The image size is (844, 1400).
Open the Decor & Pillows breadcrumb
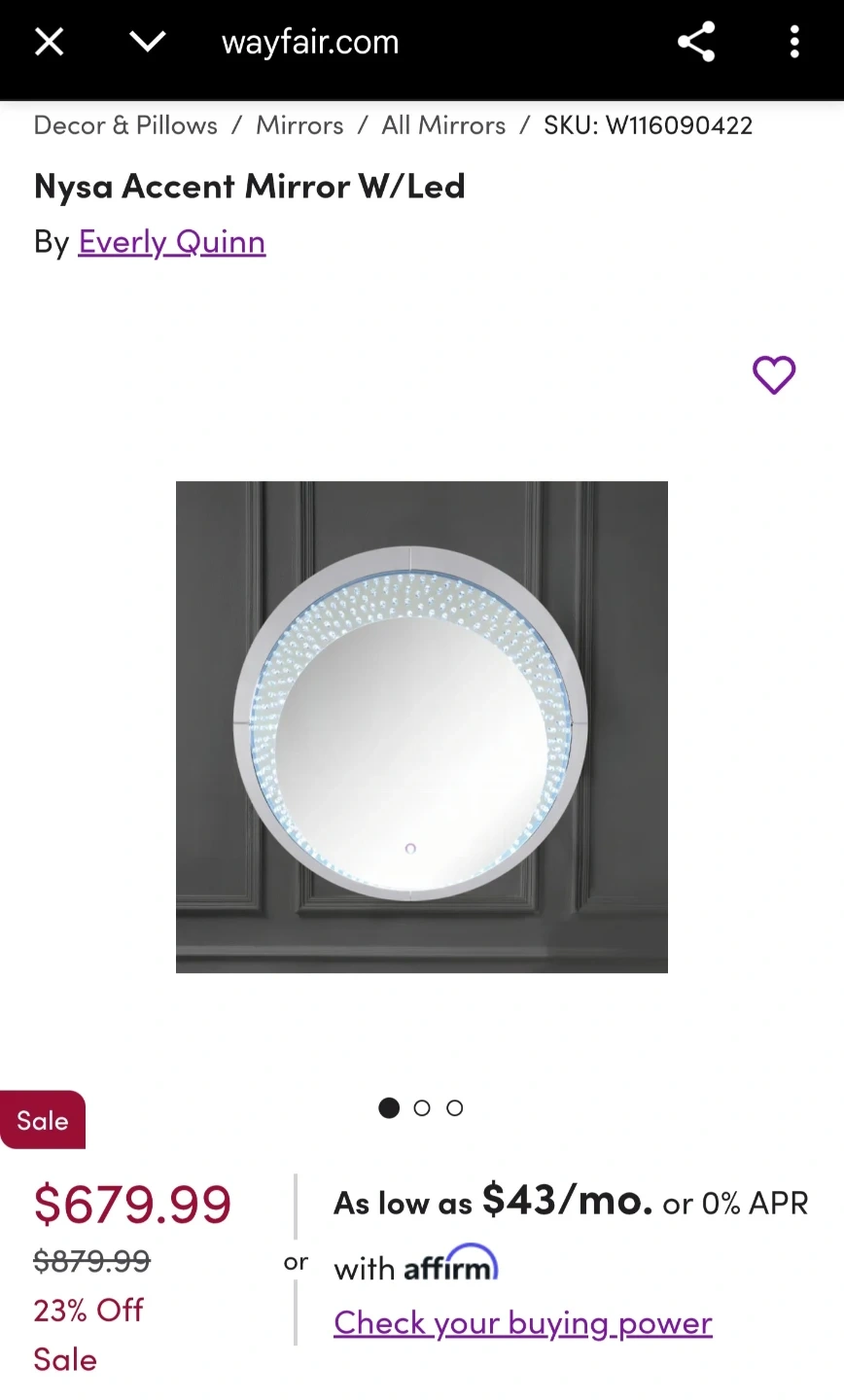click(x=125, y=125)
